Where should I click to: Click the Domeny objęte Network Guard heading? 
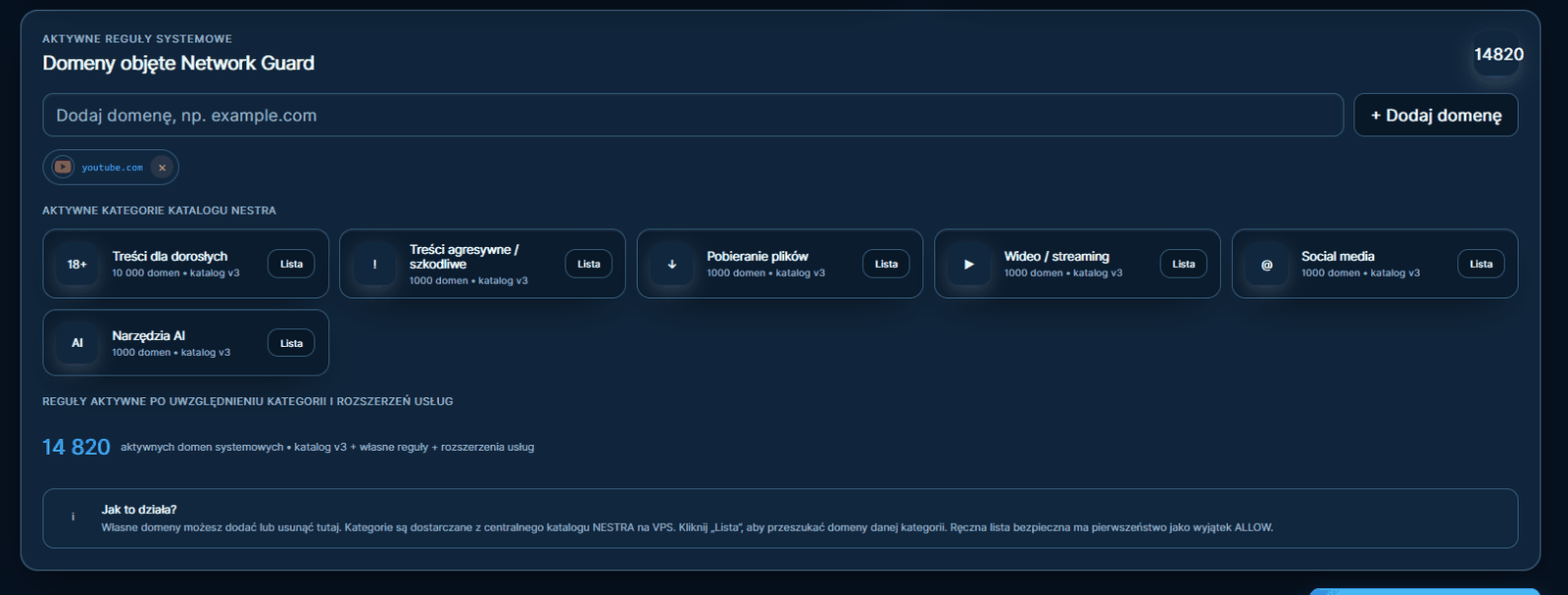(178, 63)
